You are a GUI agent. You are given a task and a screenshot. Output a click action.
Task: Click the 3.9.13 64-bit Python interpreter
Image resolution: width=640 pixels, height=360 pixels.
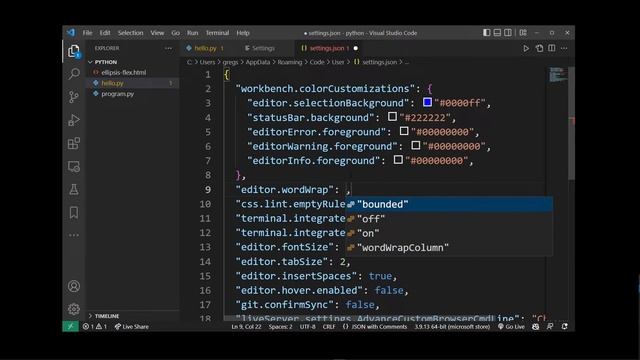coord(452,327)
